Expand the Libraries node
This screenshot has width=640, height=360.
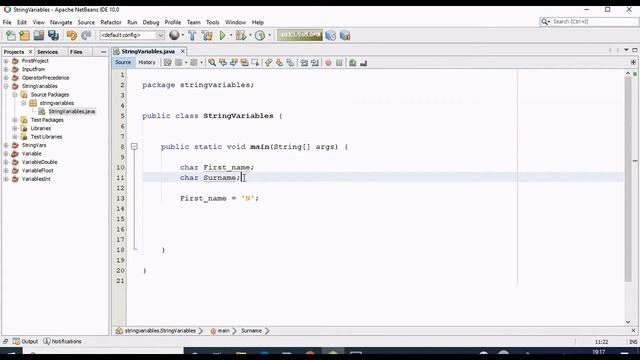15,128
